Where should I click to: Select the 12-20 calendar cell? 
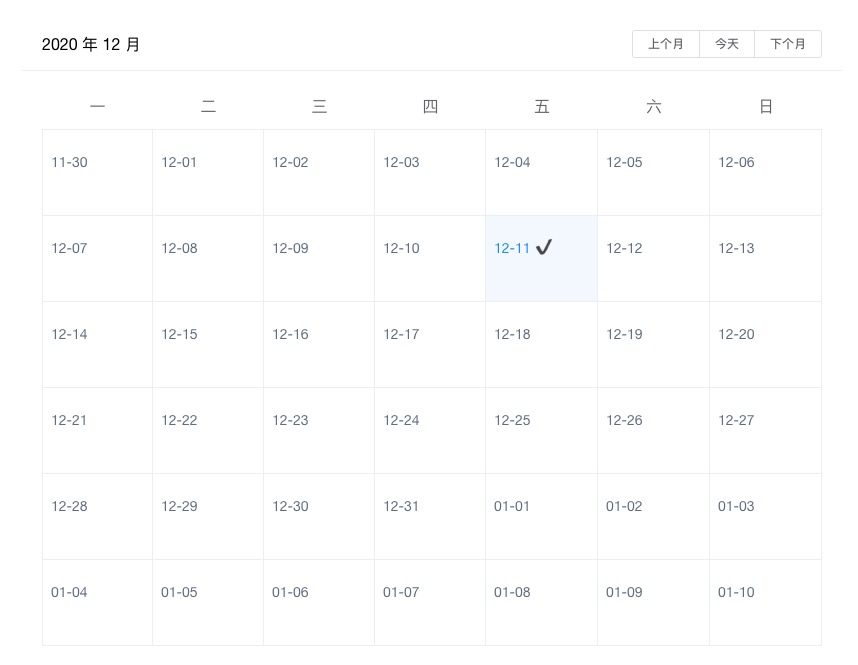[x=766, y=344]
